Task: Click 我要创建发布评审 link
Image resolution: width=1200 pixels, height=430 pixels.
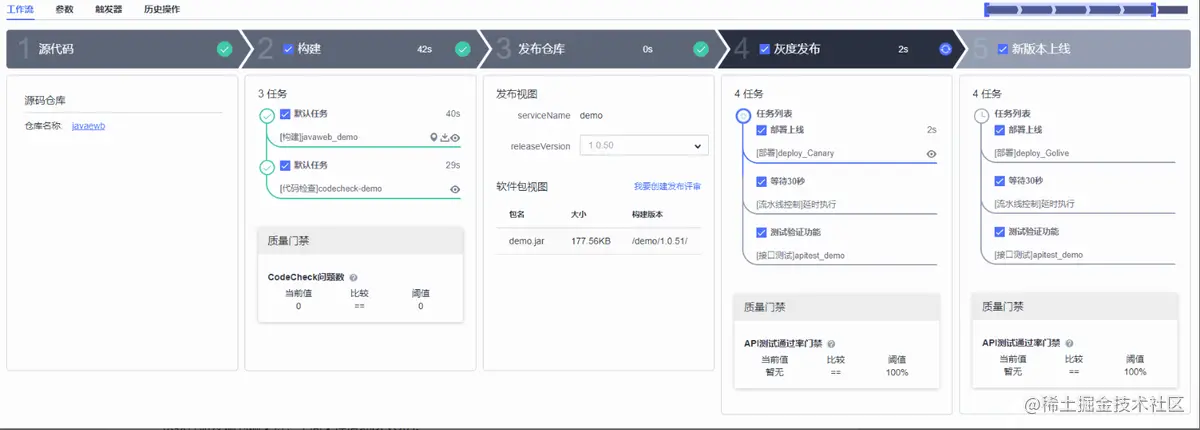Action: pyautogui.click(x=667, y=187)
